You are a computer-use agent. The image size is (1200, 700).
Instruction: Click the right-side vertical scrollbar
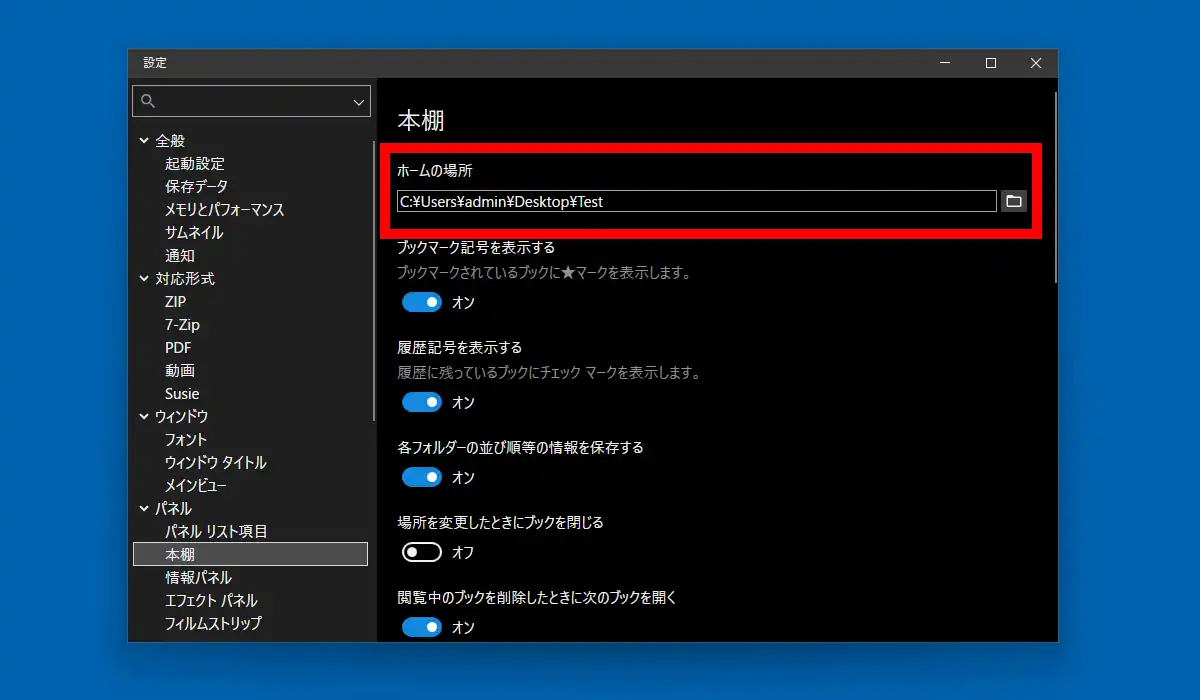click(1055, 190)
